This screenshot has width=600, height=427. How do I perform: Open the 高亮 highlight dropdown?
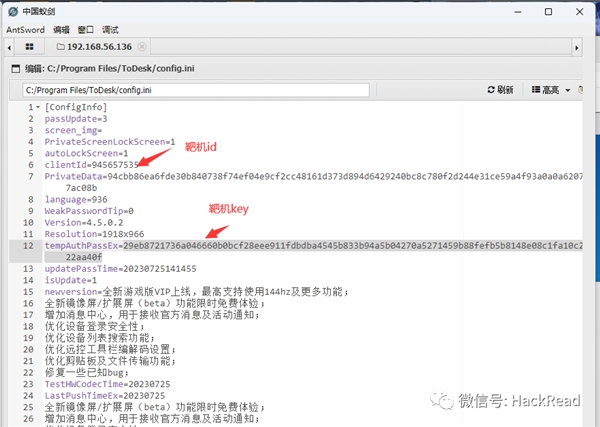click(551, 90)
